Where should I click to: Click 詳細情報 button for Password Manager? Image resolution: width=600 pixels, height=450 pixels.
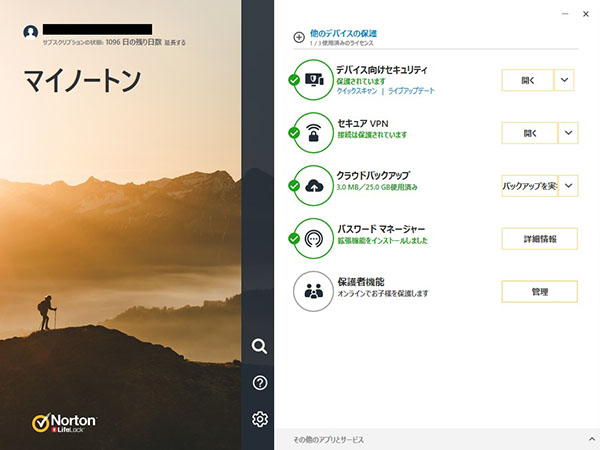[x=540, y=239]
